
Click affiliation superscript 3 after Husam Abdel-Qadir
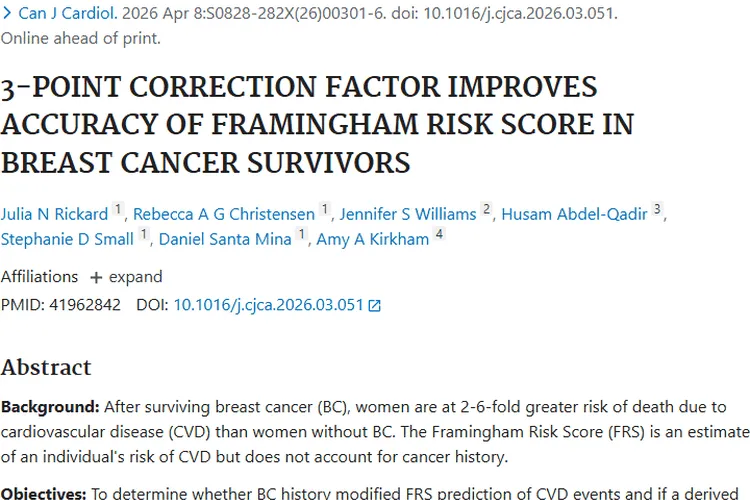click(x=657, y=210)
